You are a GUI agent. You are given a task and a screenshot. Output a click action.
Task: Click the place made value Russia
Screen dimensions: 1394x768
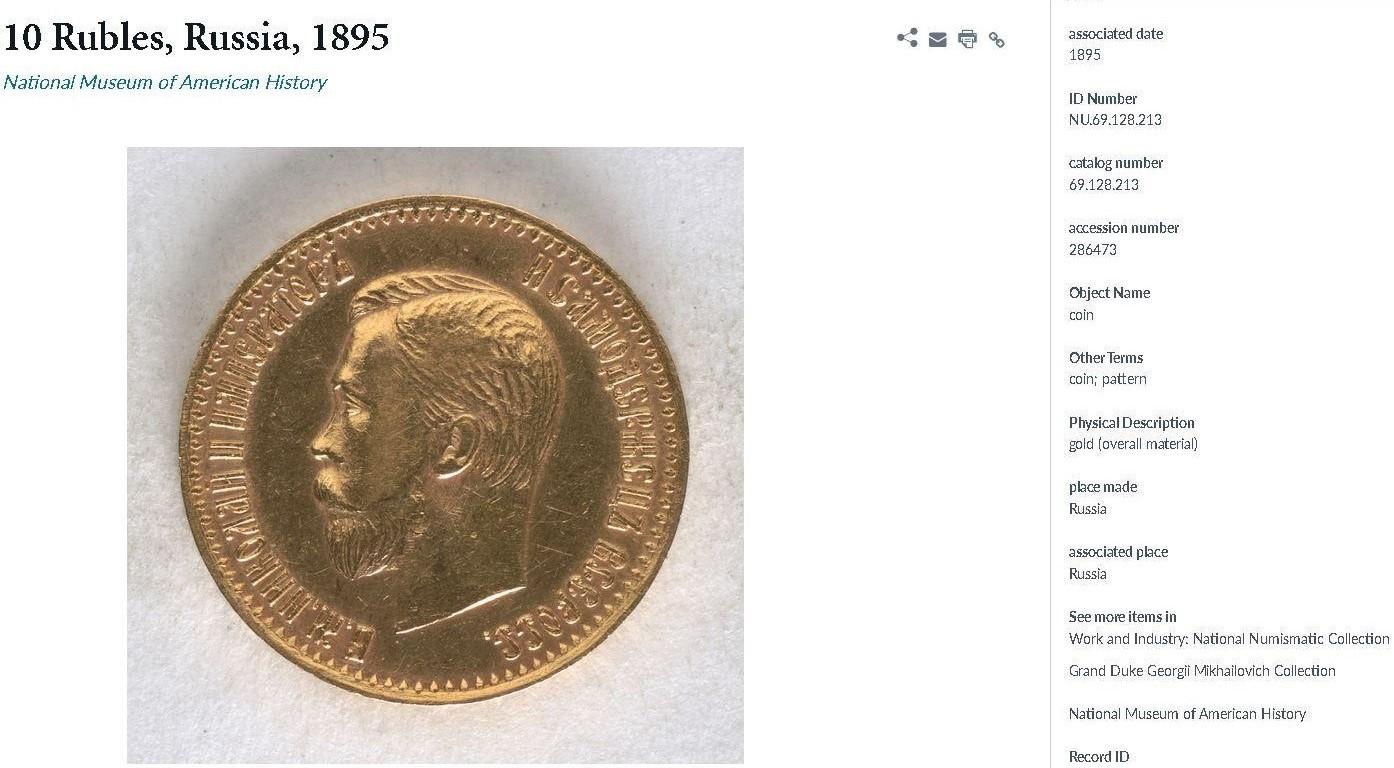coord(1088,509)
